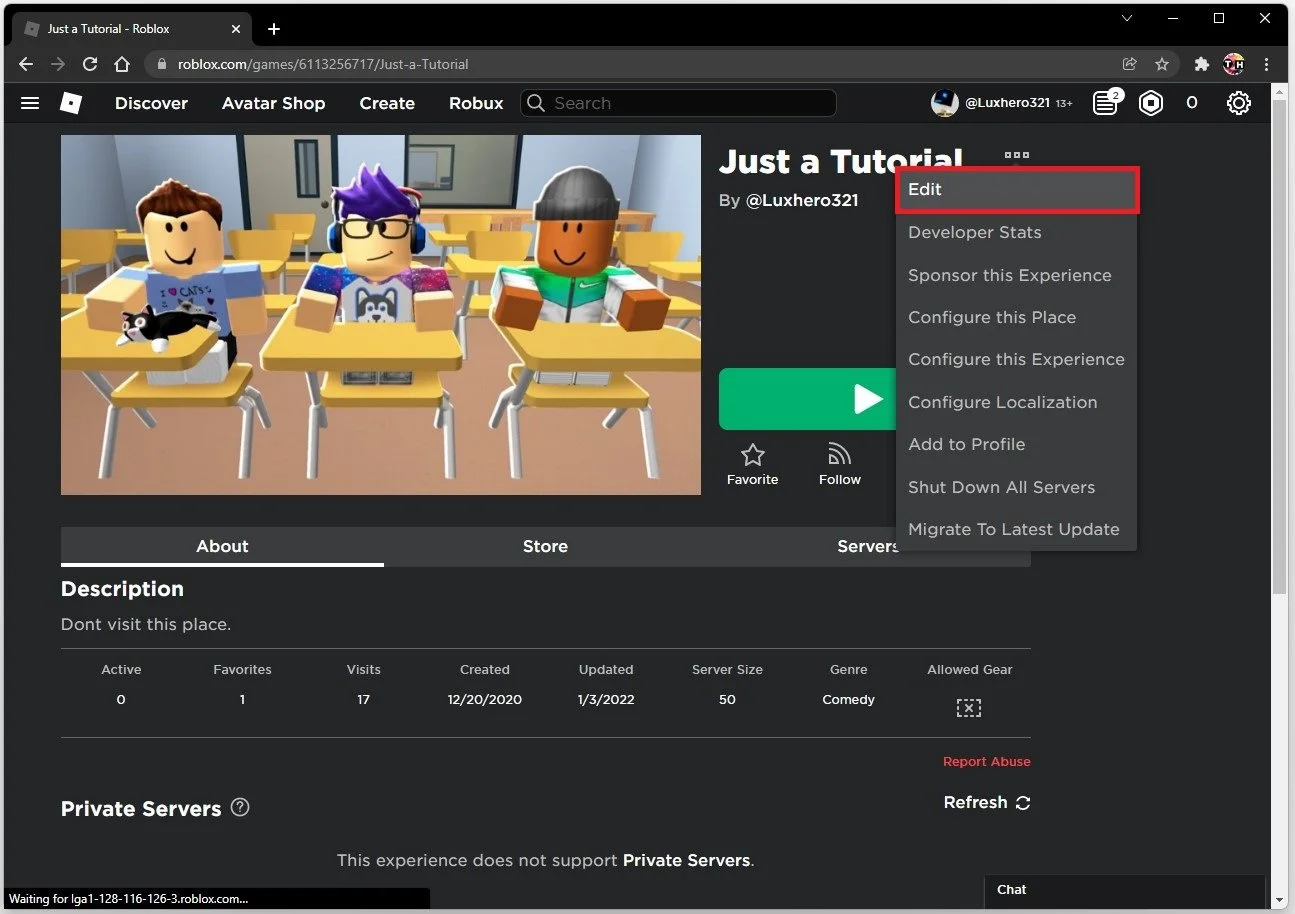Open Roblox settings gear icon
The width and height of the screenshot is (1295, 914).
(1238, 103)
